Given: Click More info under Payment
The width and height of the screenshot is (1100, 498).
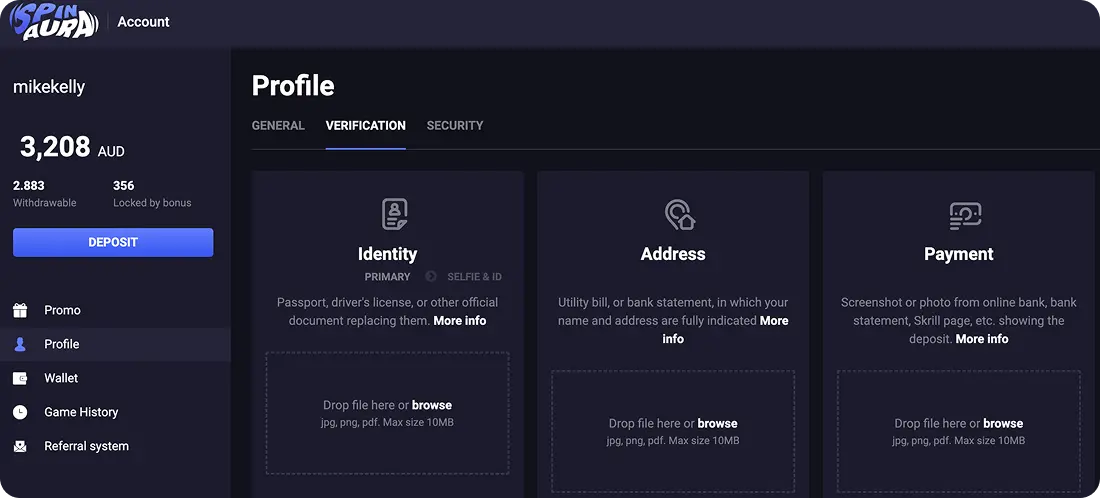Looking at the screenshot, I should point(981,339).
